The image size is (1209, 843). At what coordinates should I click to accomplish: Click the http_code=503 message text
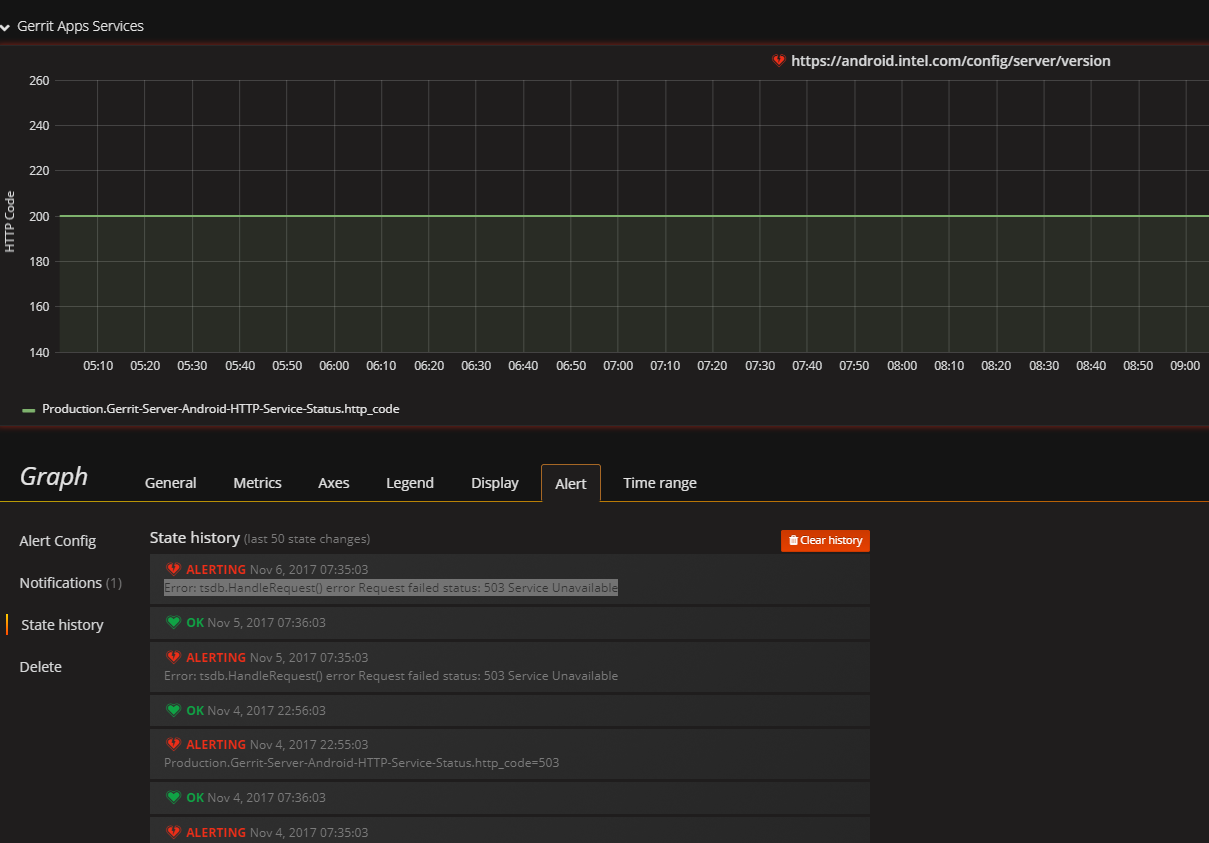click(361, 763)
